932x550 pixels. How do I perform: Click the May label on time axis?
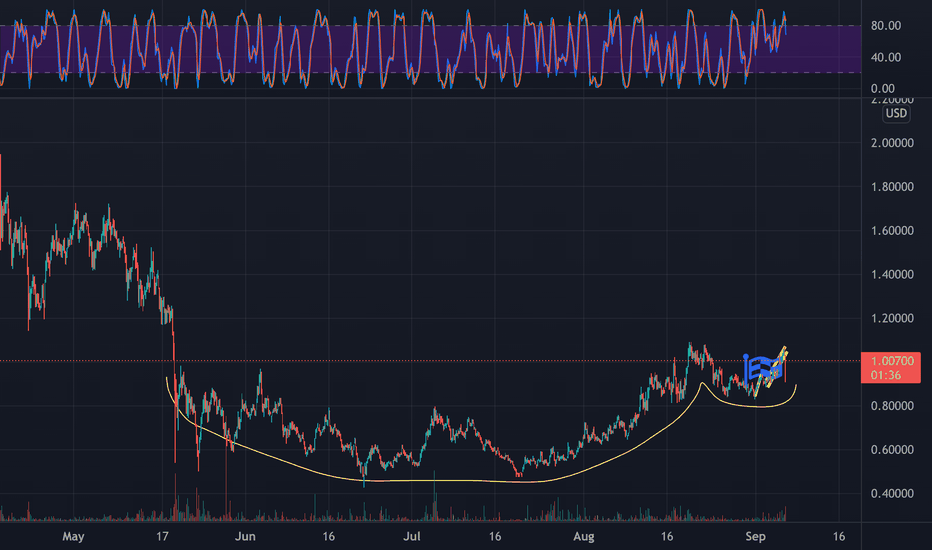tap(73, 536)
